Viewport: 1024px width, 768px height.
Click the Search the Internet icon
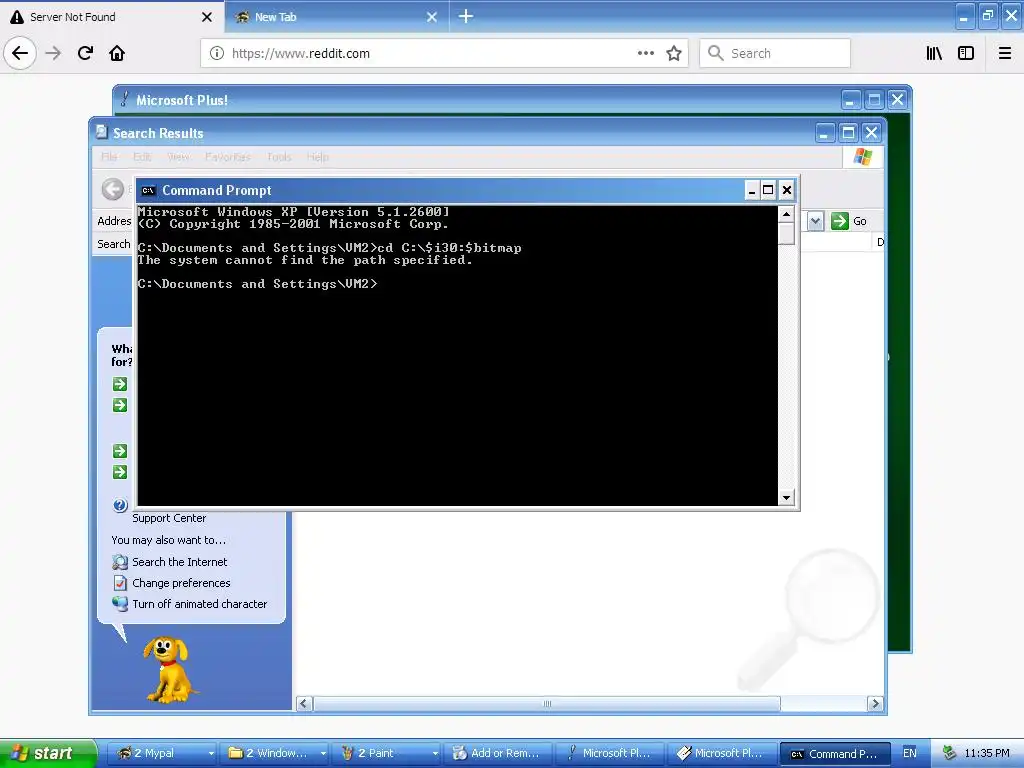(120, 562)
